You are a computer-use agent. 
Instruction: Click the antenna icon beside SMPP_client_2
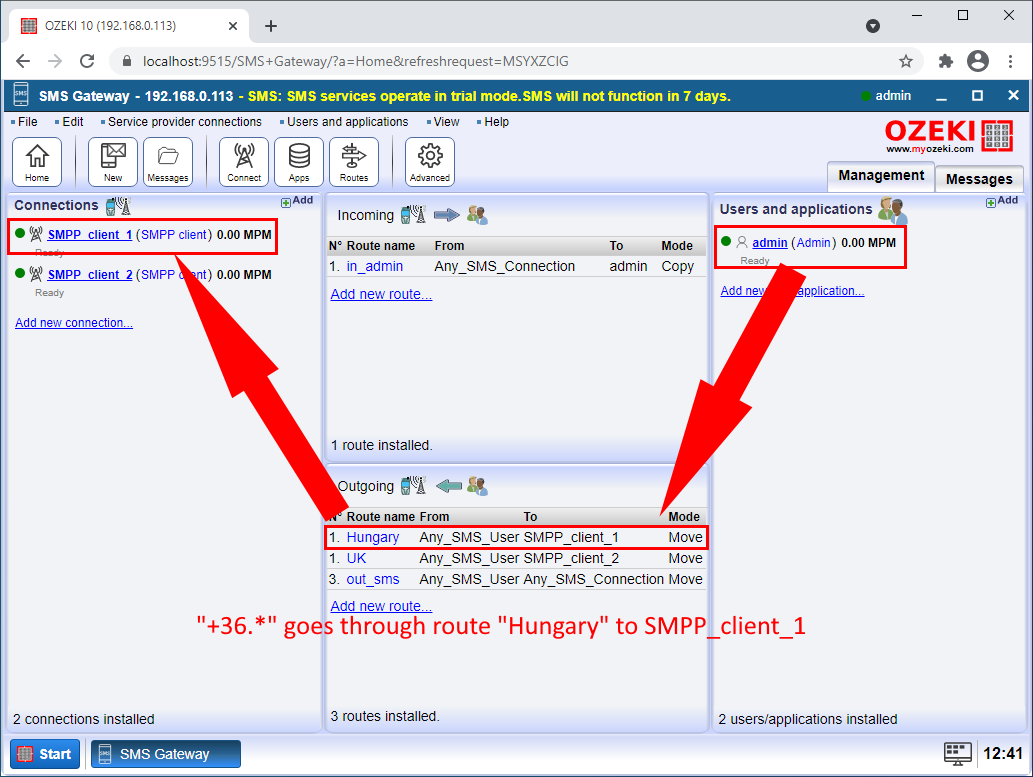pyautogui.click(x=36, y=273)
